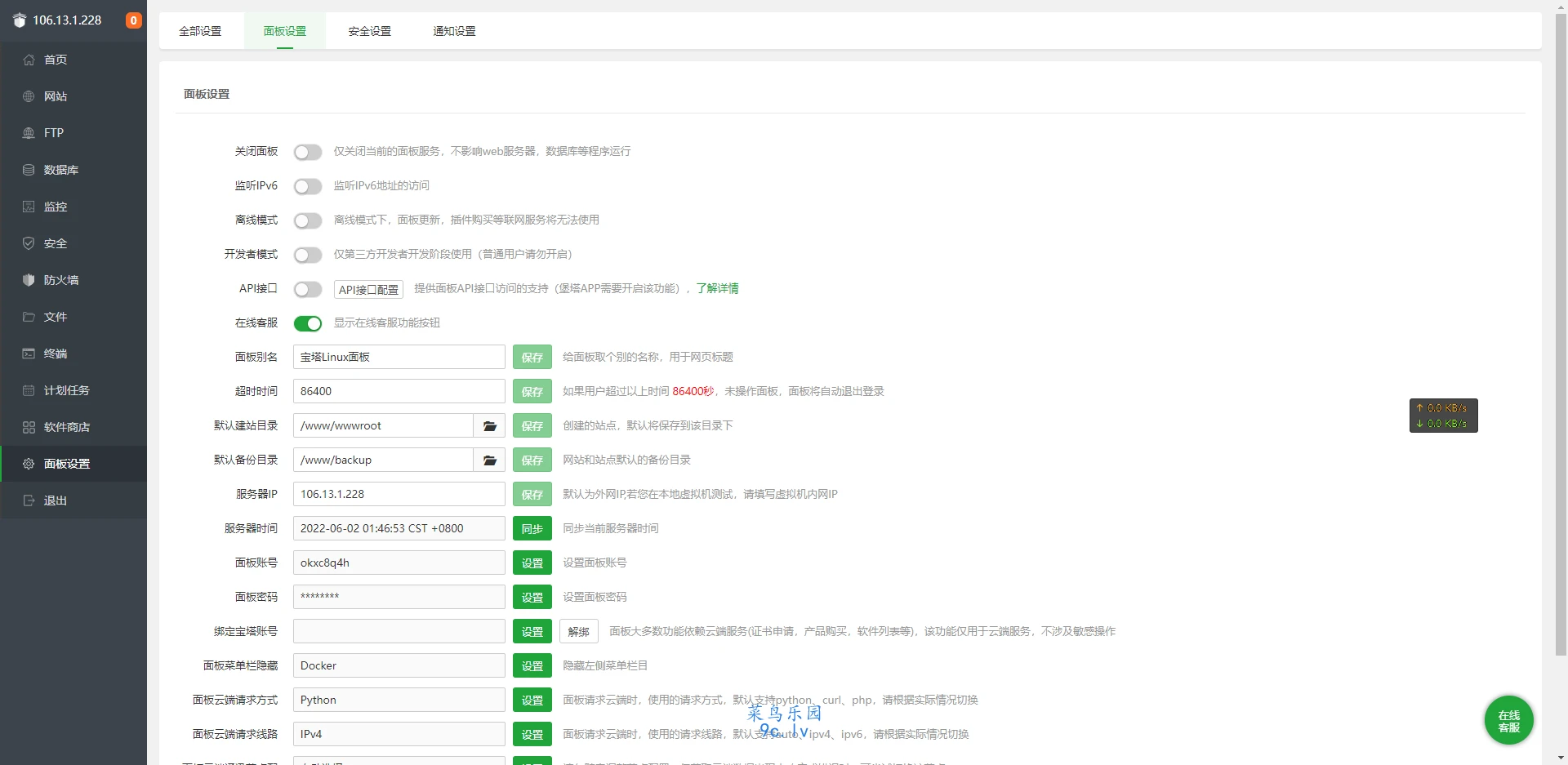Screen dimensions: 1568x765
Task: Click 设置 for 面板密码
Action: point(532,597)
